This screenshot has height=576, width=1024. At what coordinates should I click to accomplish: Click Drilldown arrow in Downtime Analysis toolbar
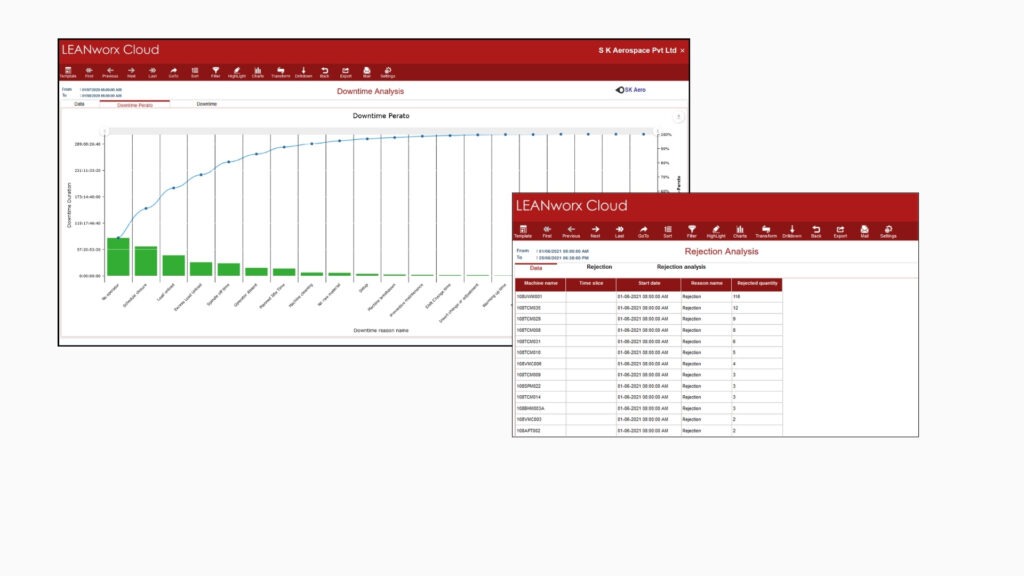pos(303,72)
